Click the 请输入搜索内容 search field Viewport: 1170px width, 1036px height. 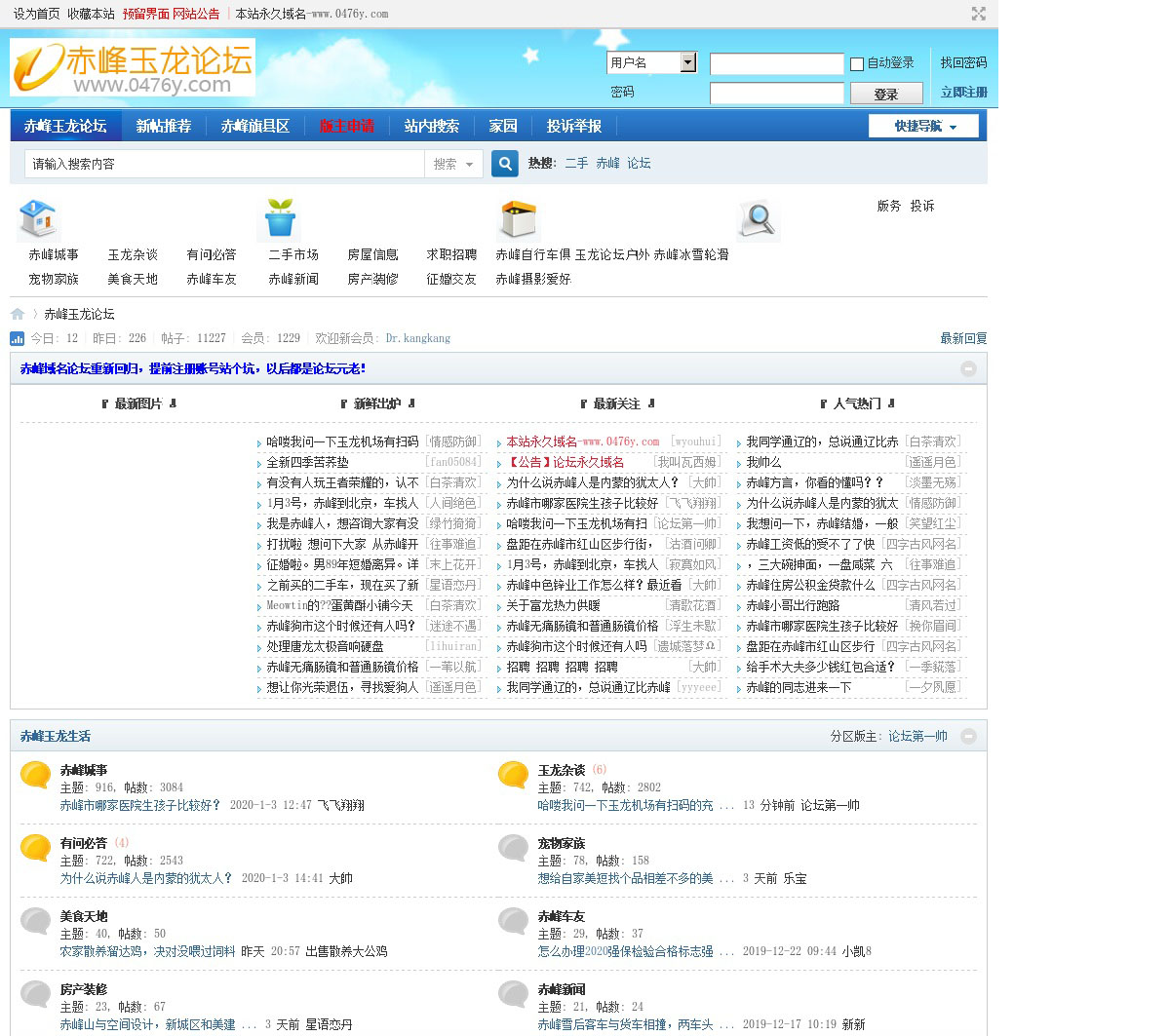tap(224, 164)
